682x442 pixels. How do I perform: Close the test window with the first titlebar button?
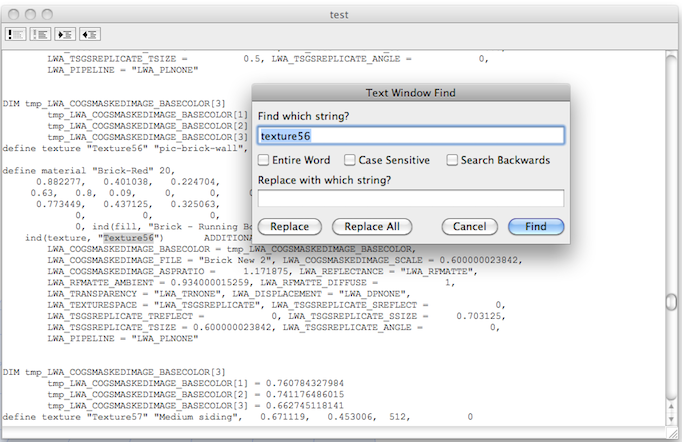pyautogui.click(x=13, y=15)
